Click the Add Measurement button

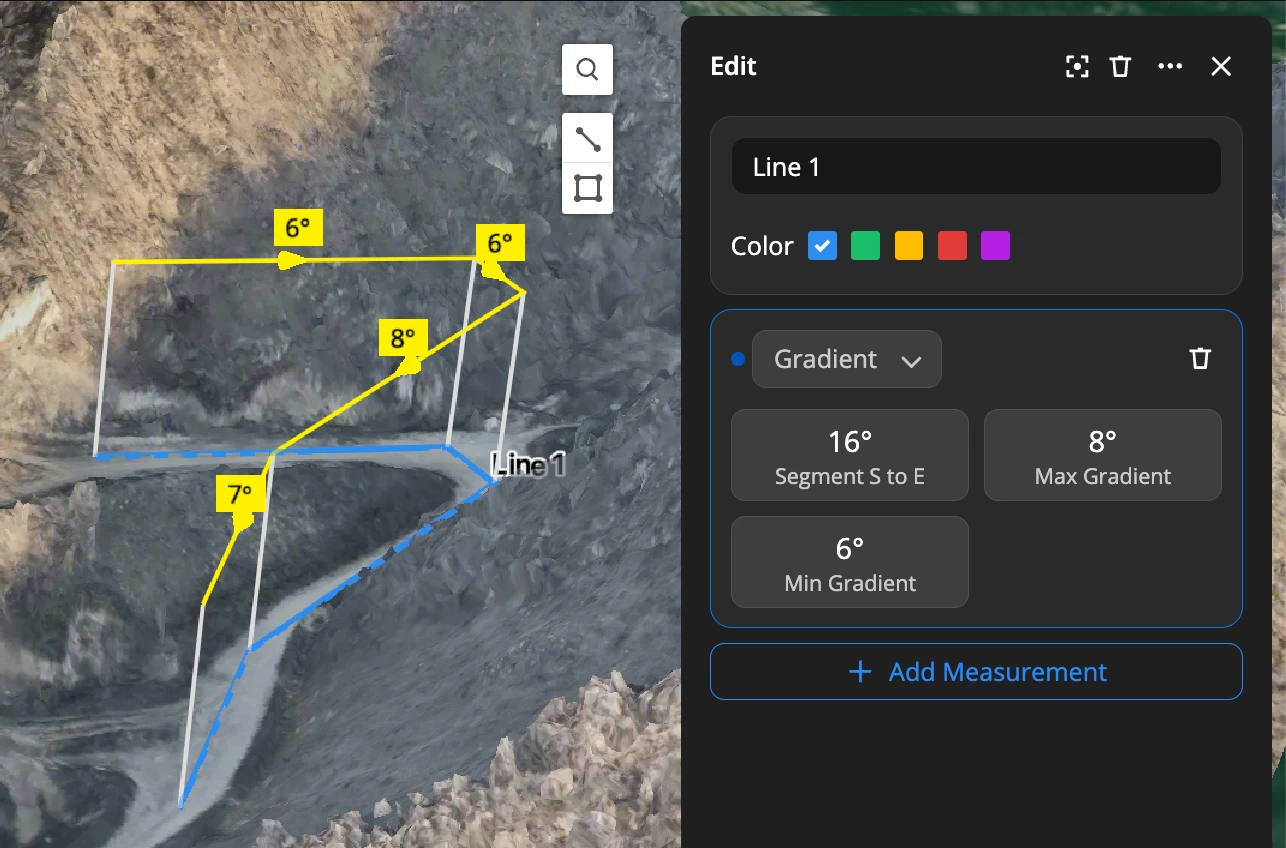[x=976, y=671]
